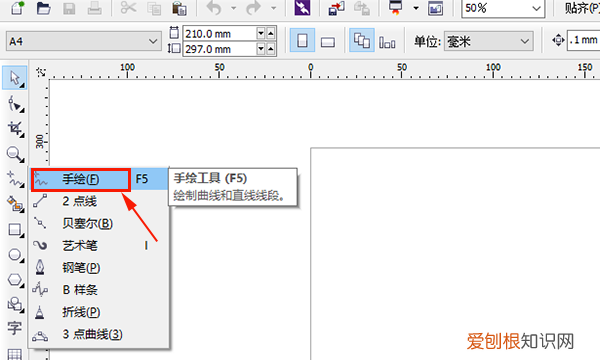Screen dimensions: 600x360
Task: Increase page width with up spinner
Action: coord(271,34)
